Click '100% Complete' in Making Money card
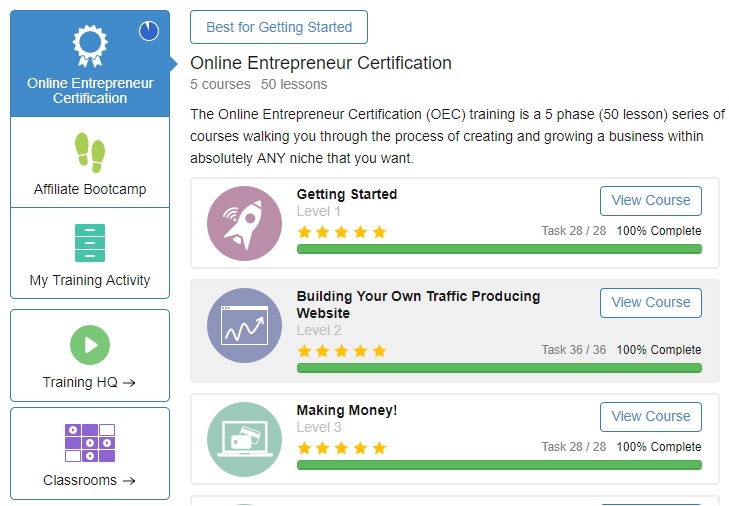 659,447
